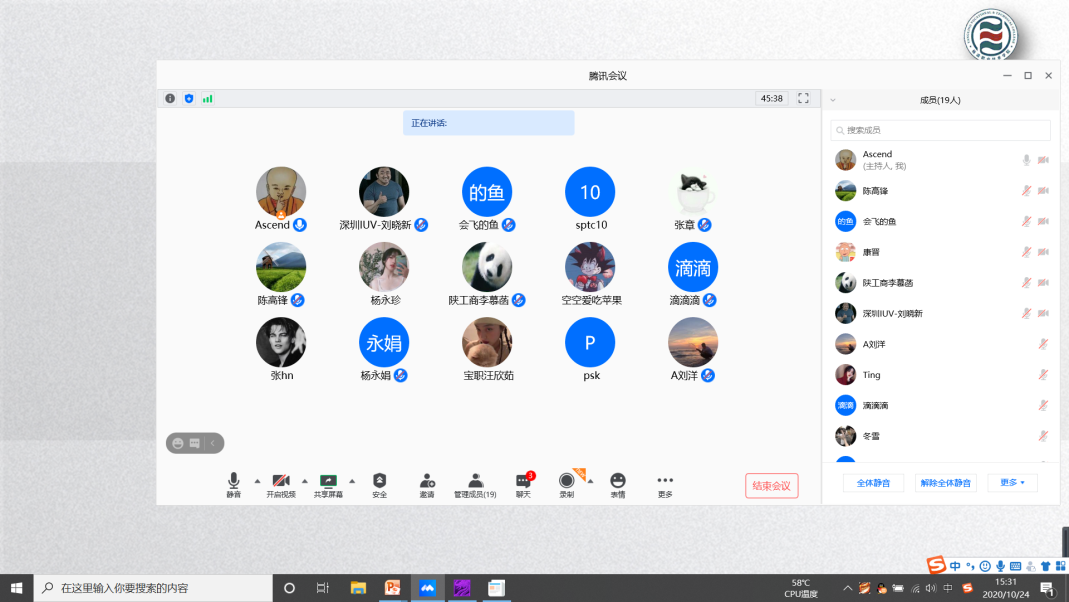This screenshot has height=602, width=1069.
Task: Expand the arrow next to 静音
Action: pos(257,481)
